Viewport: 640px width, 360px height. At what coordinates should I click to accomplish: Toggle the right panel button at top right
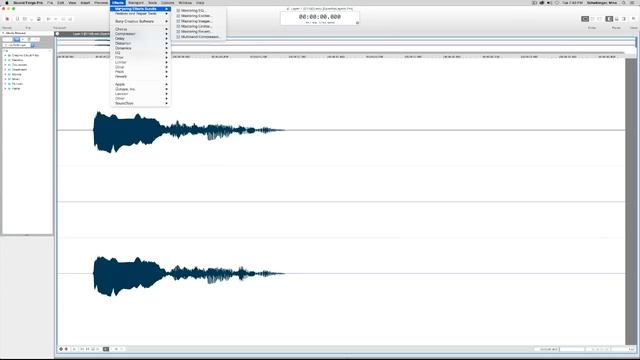click(624, 19)
